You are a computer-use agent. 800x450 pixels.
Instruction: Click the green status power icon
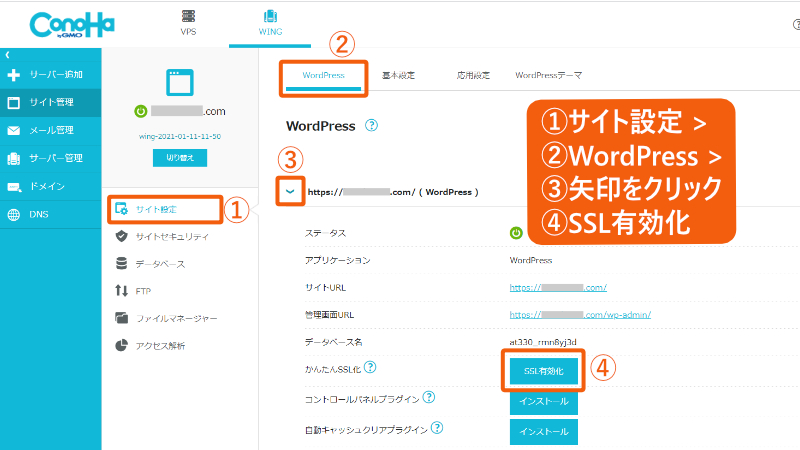516,233
